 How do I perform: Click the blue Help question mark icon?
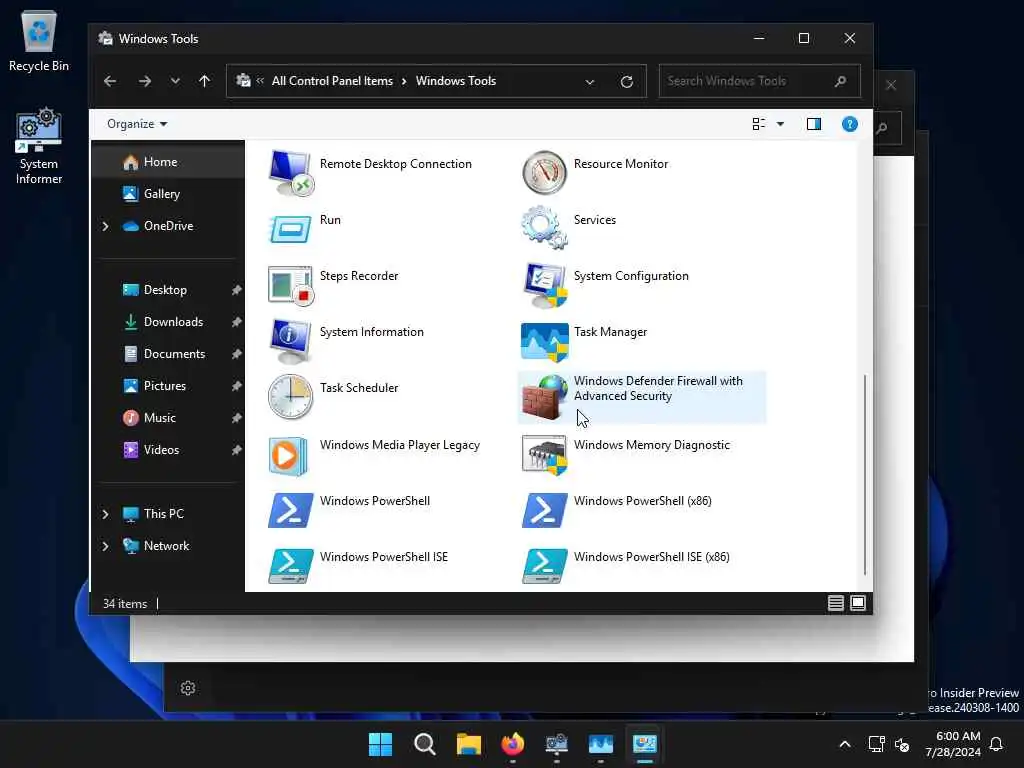click(850, 124)
